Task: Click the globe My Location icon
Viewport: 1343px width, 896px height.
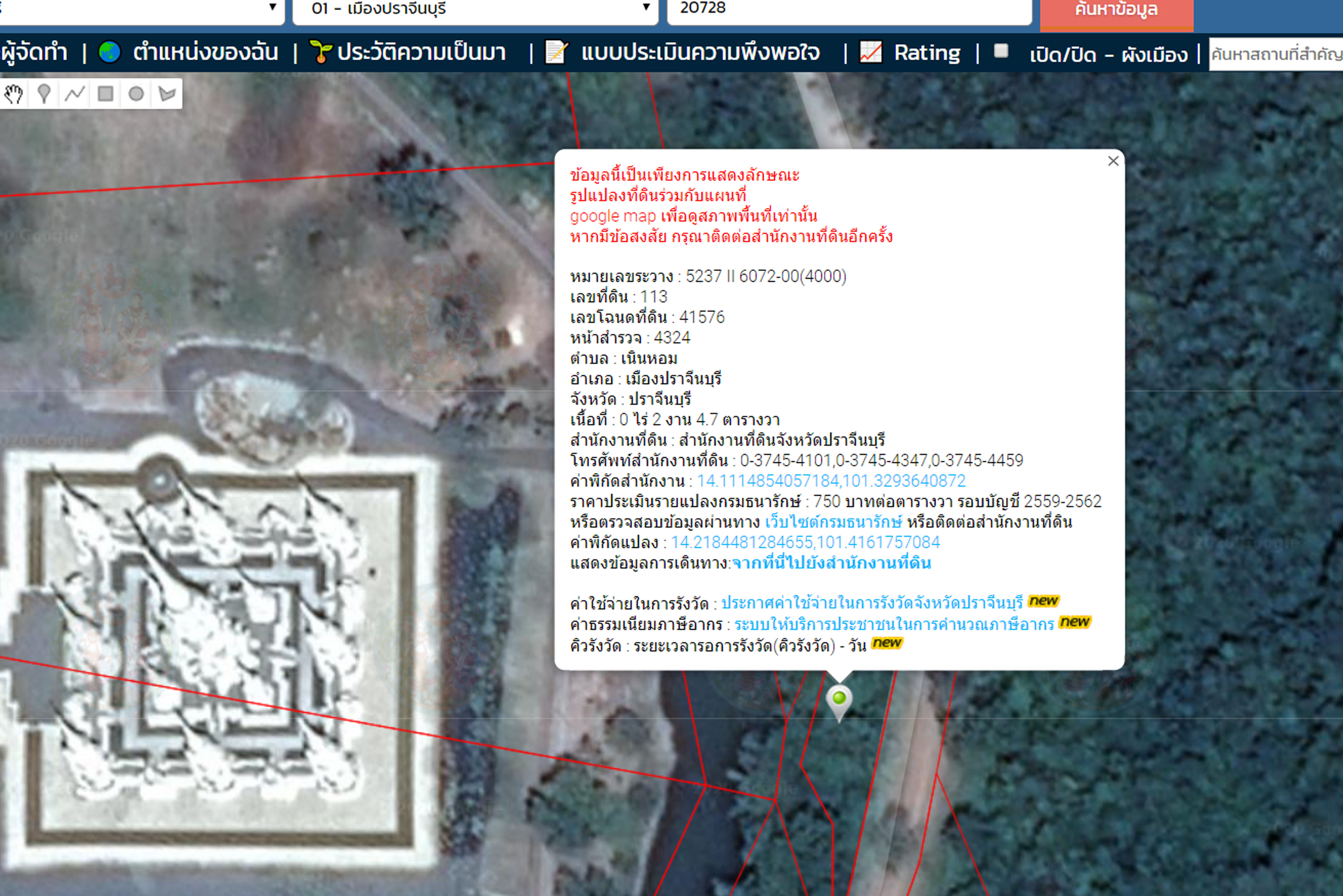Action: [x=110, y=52]
